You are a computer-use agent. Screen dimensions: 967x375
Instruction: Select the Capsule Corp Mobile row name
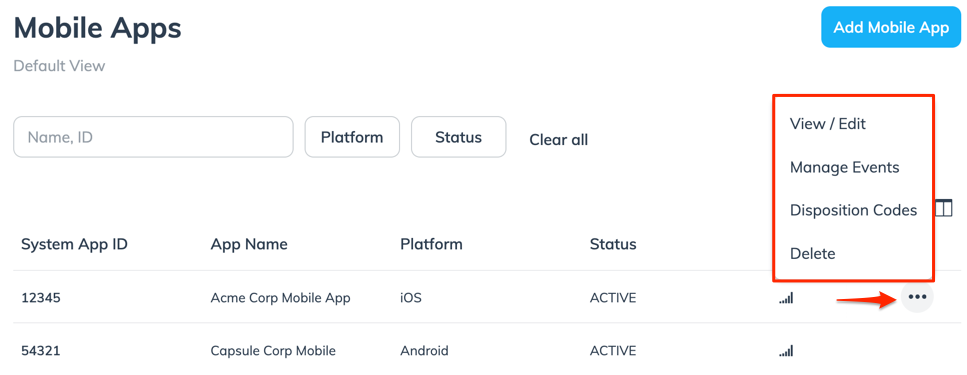[x=273, y=351]
